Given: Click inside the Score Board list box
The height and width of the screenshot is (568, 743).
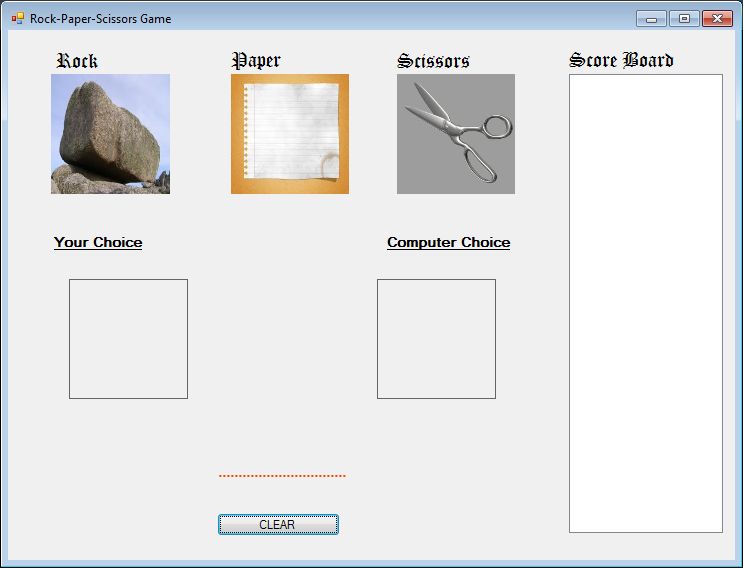Looking at the screenshot, I should [646, 303].
